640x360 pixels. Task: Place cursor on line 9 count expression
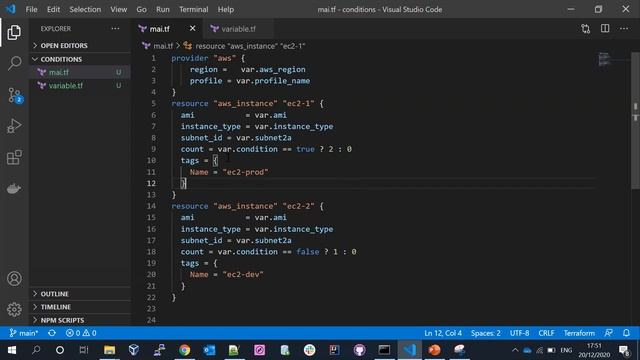[x=266, y=149]
